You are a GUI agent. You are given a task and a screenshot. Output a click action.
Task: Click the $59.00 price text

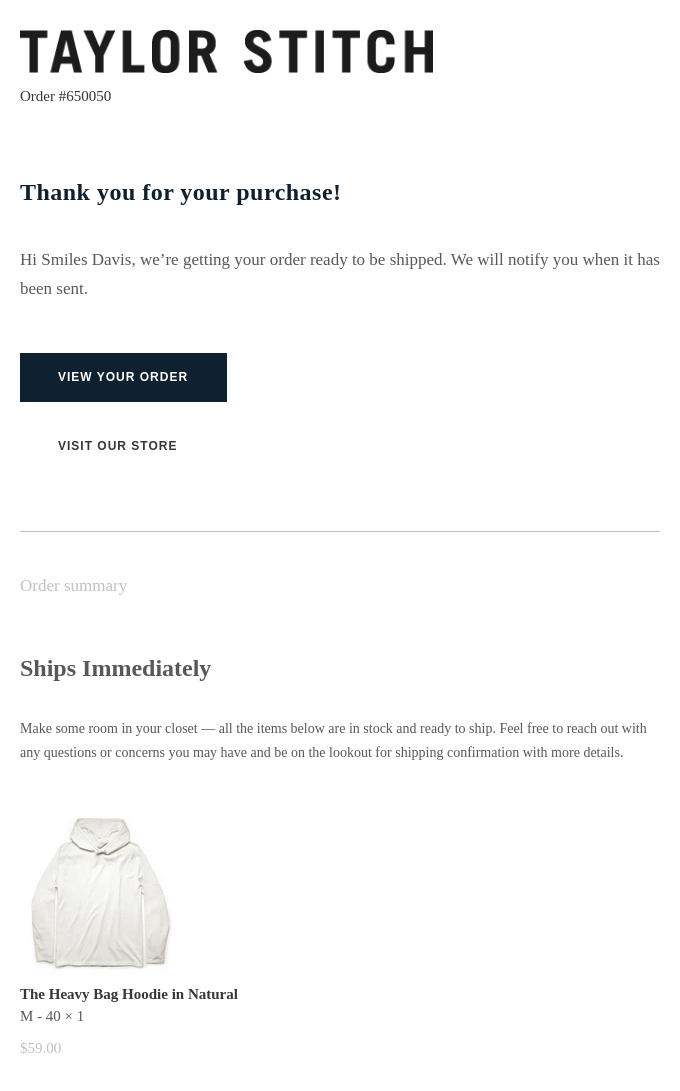[40, 1048]
